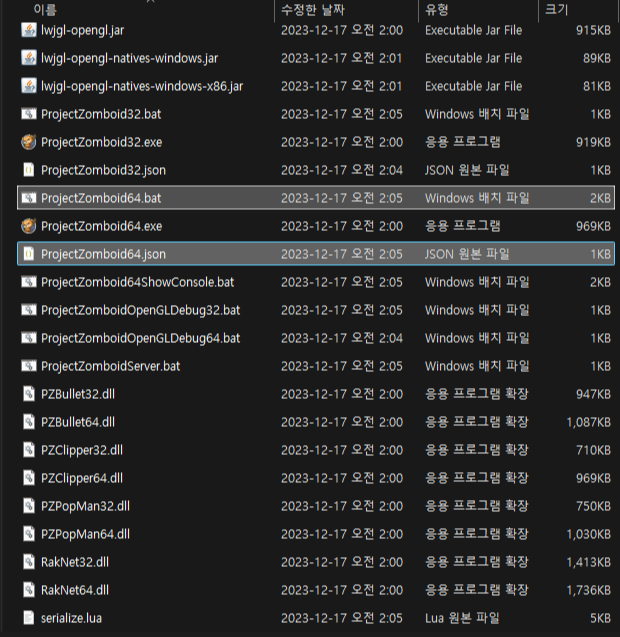Select the file name serialize.lua
This screenshot has height=637, width=620.
pyautogui.click(x=72, y=619)
